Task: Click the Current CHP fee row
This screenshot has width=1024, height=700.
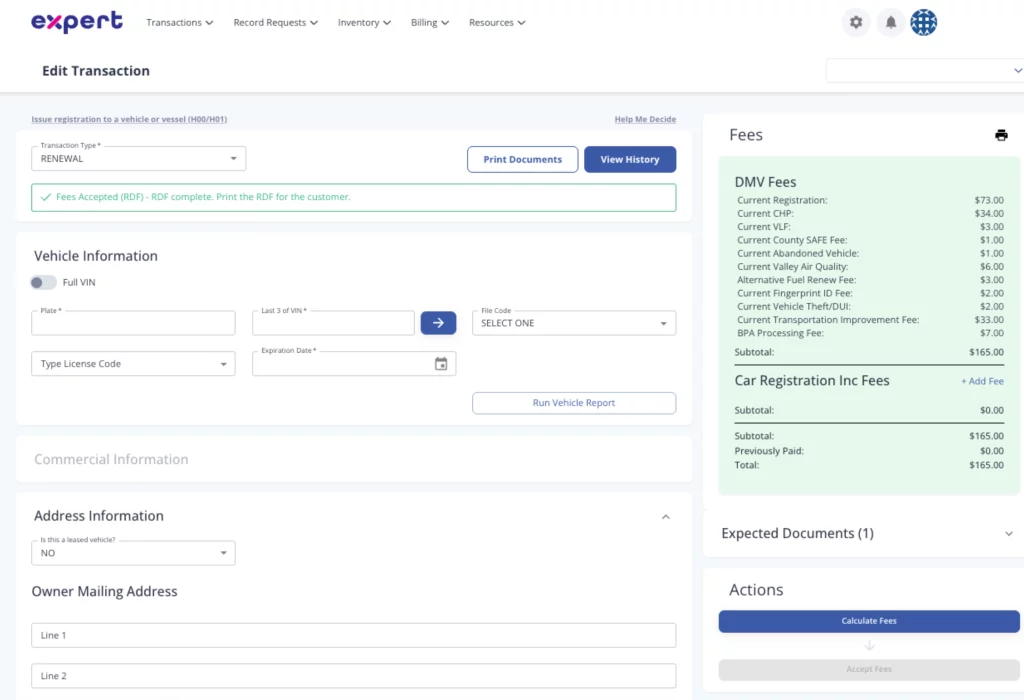Action: pos(870,214)
